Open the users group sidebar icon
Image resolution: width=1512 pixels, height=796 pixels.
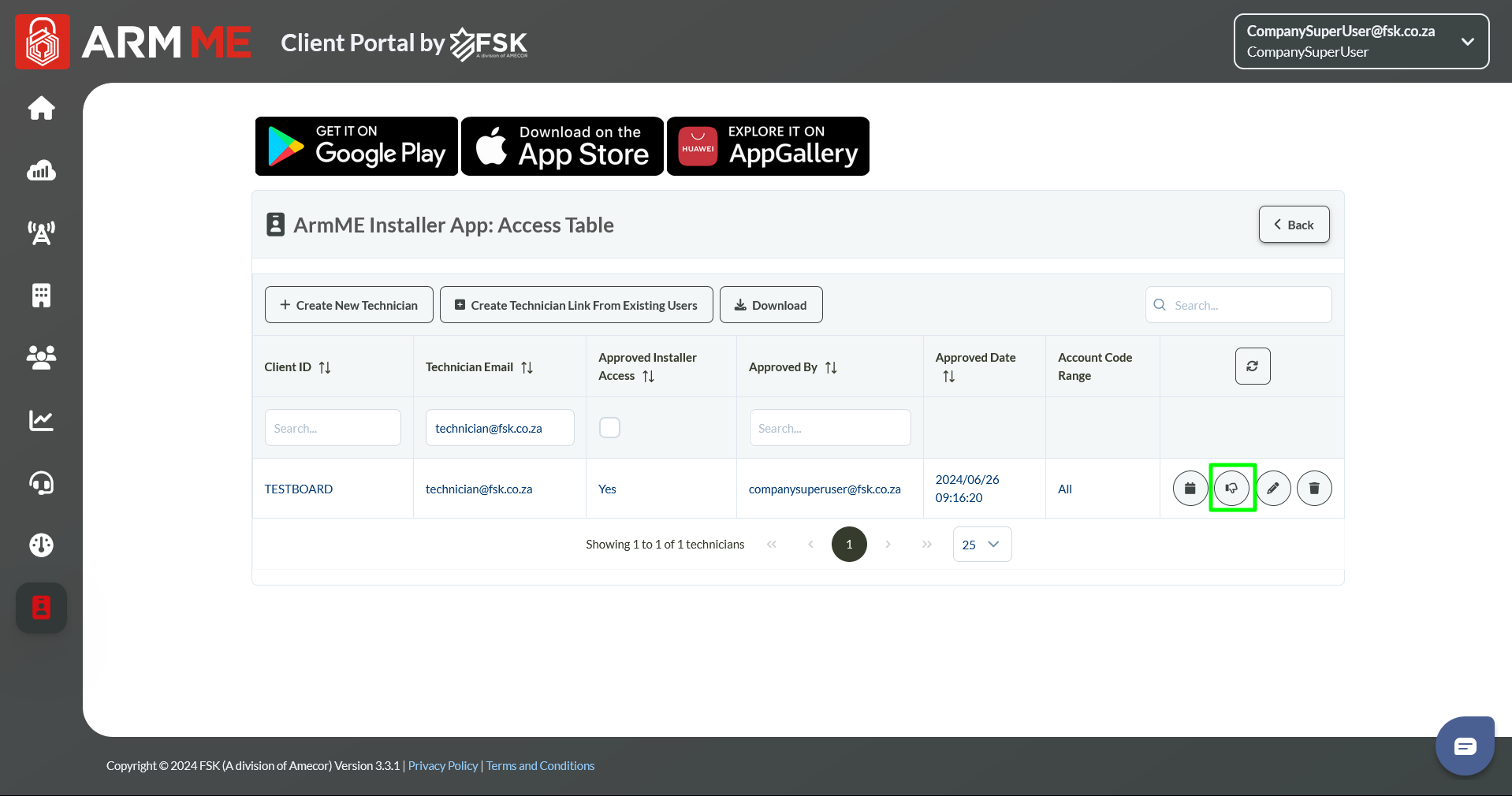pos(41,358)
